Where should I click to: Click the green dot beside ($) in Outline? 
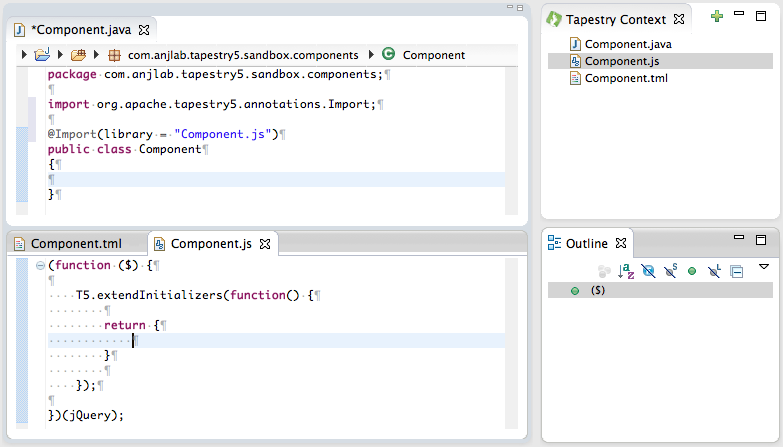(575, 291)
